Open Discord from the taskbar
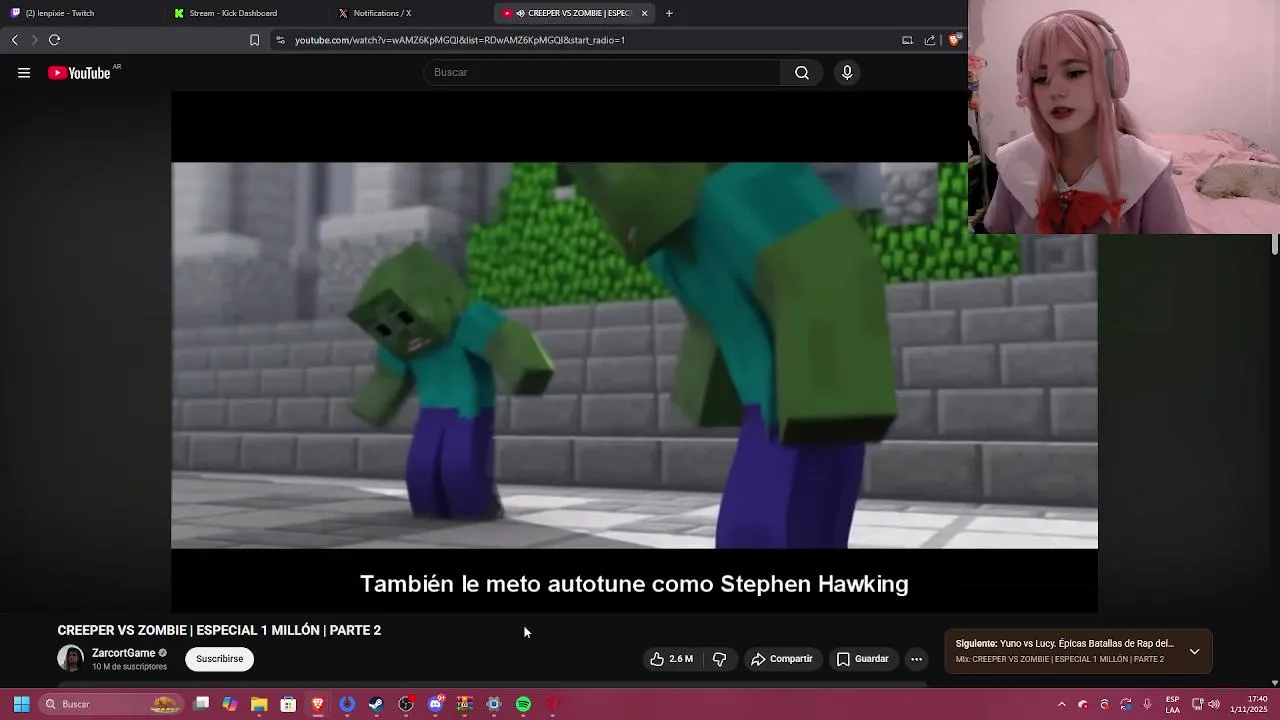The width and height of the screenshot is (1280, 720). tap(435, 704)
